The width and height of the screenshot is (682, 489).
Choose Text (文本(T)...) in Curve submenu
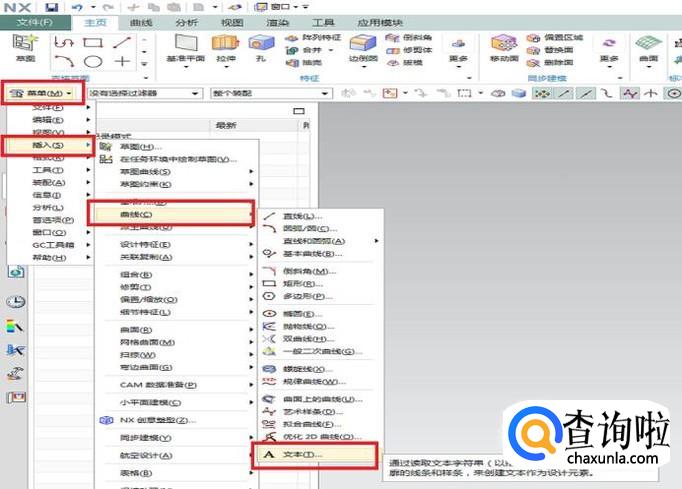(316, 455)
